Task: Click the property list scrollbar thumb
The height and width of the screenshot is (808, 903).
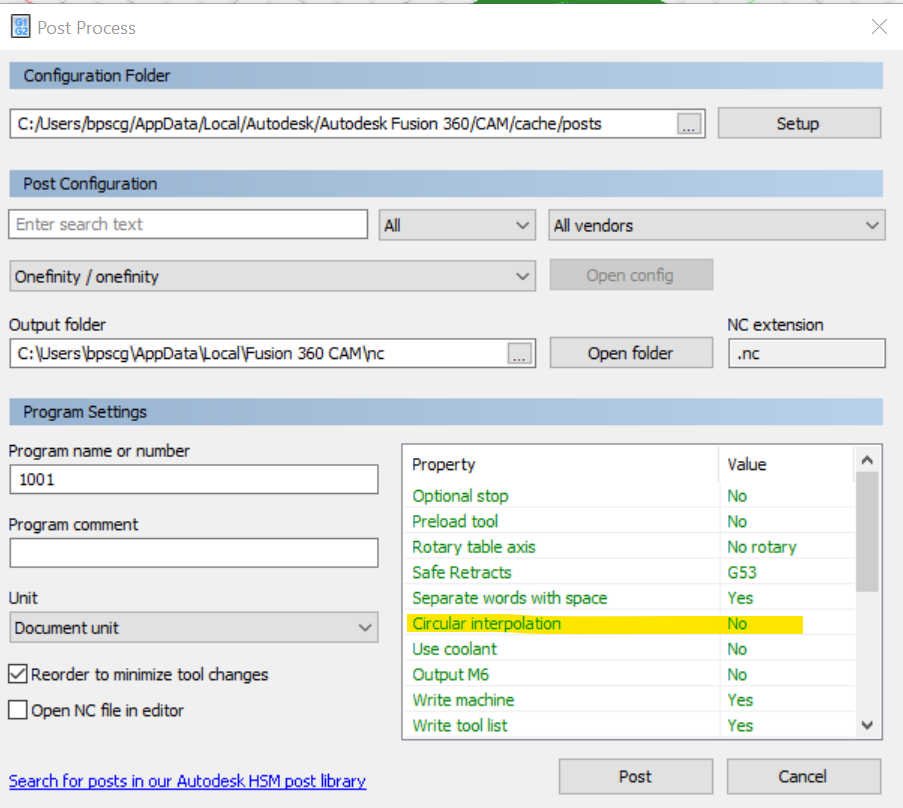Action: (867, 532)
